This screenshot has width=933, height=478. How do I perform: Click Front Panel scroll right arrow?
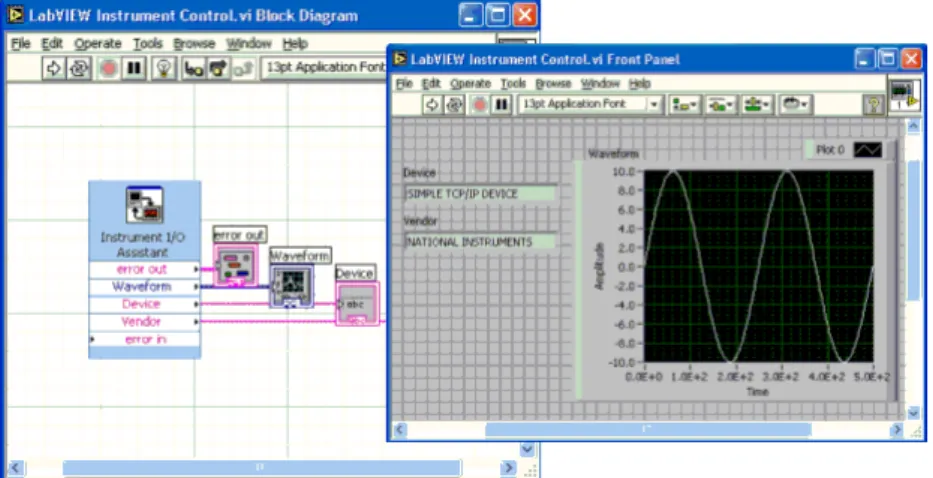pos(896,429)
